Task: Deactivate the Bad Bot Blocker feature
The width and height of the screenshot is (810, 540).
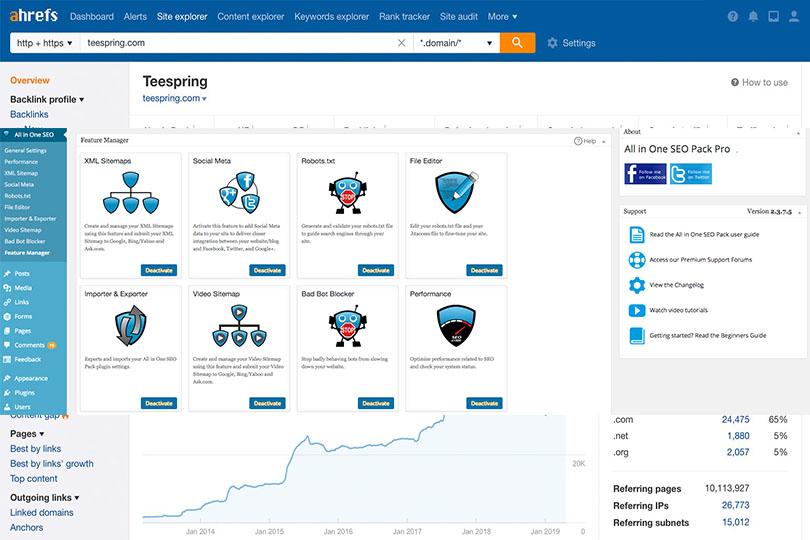Action: coord(376,403)
